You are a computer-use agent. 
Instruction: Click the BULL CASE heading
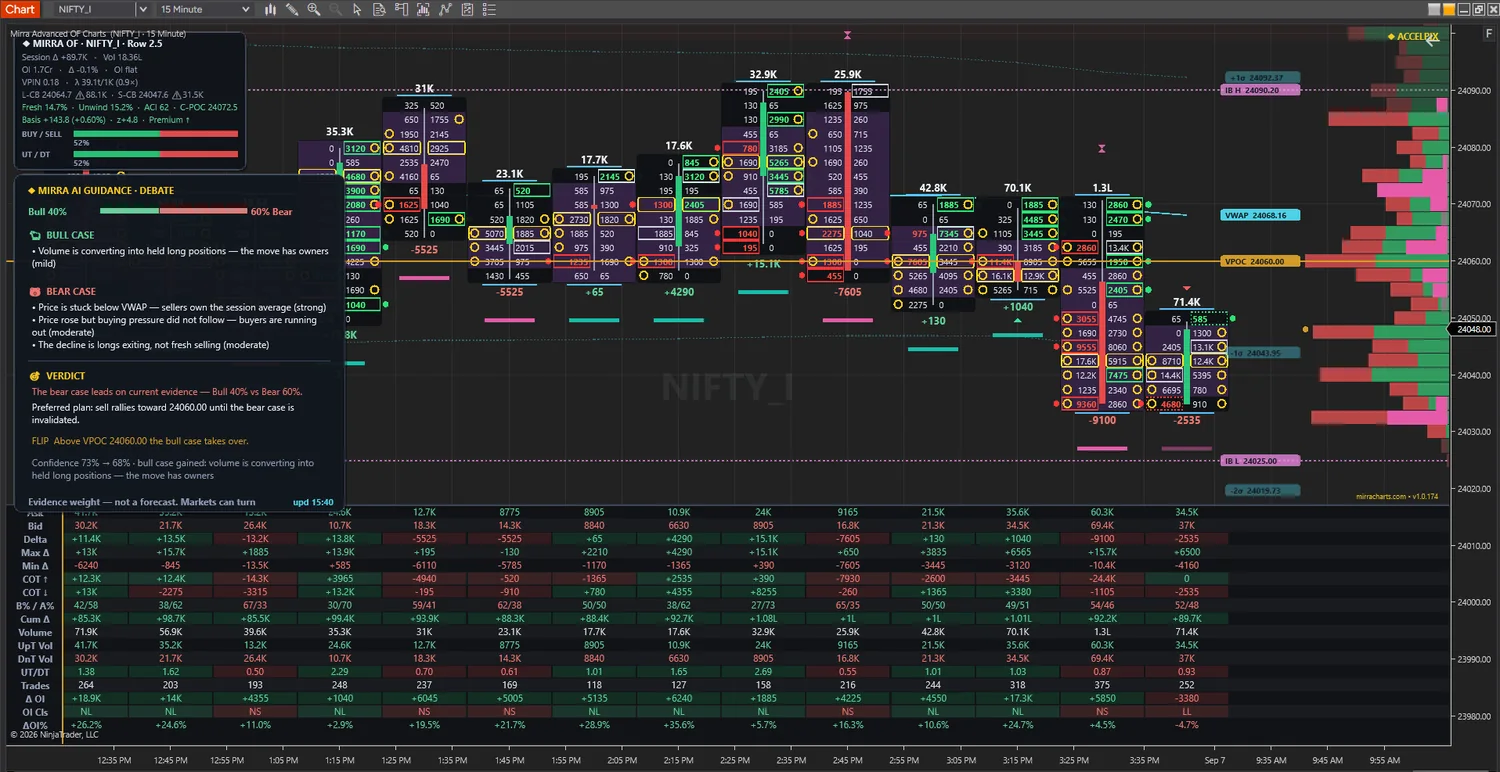70,235
